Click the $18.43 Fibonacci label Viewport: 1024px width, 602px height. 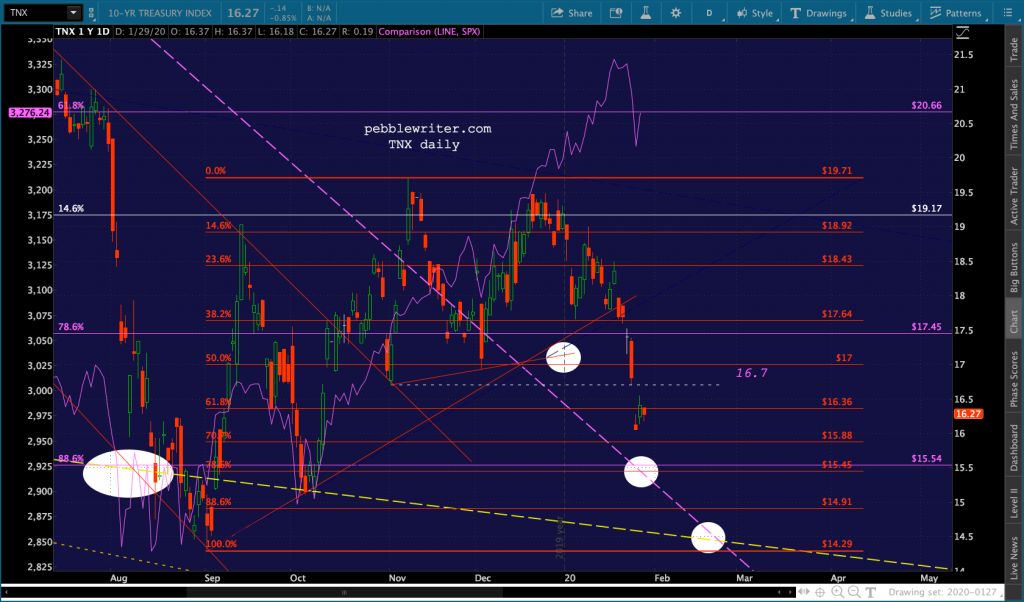click(x=837, y=259)
